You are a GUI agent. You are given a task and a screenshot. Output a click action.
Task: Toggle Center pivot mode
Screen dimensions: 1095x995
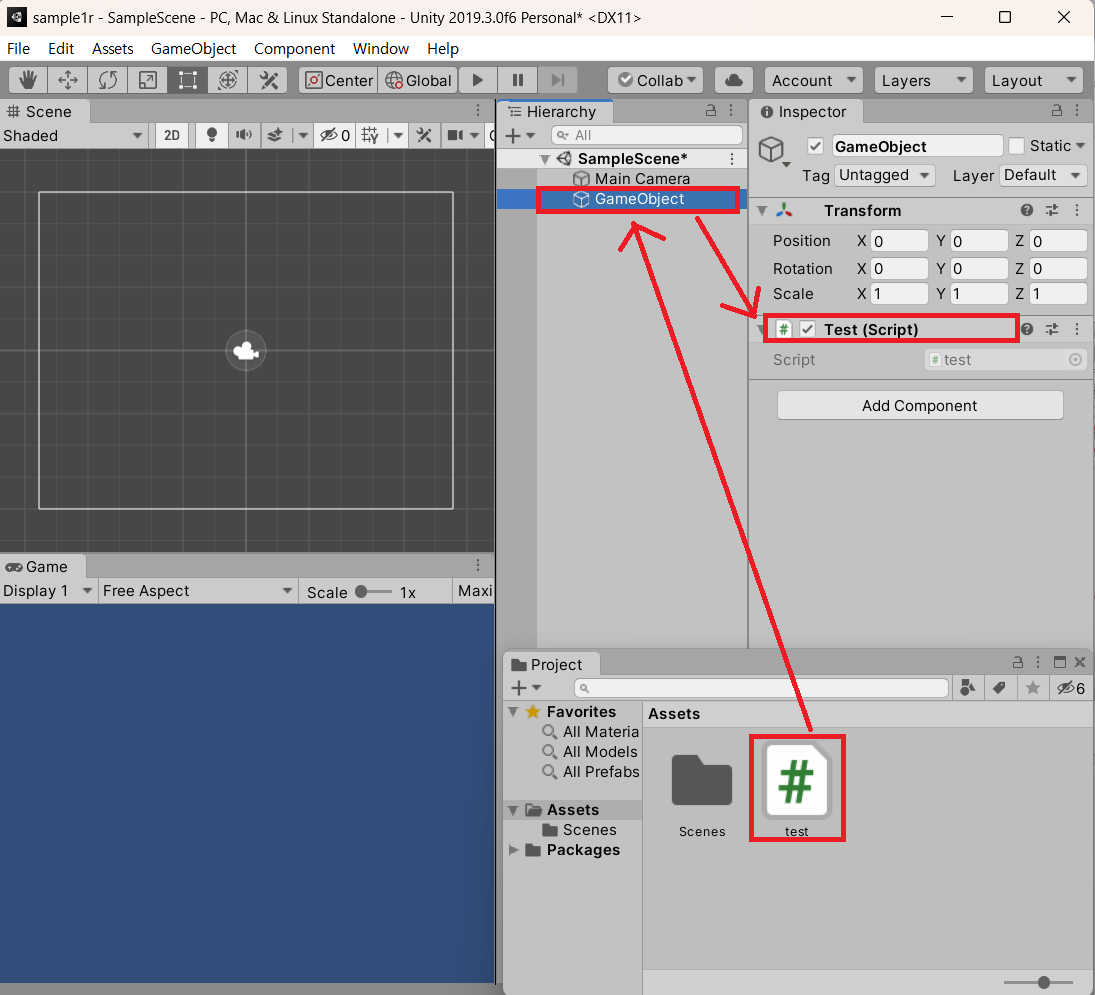click(339, 80)
